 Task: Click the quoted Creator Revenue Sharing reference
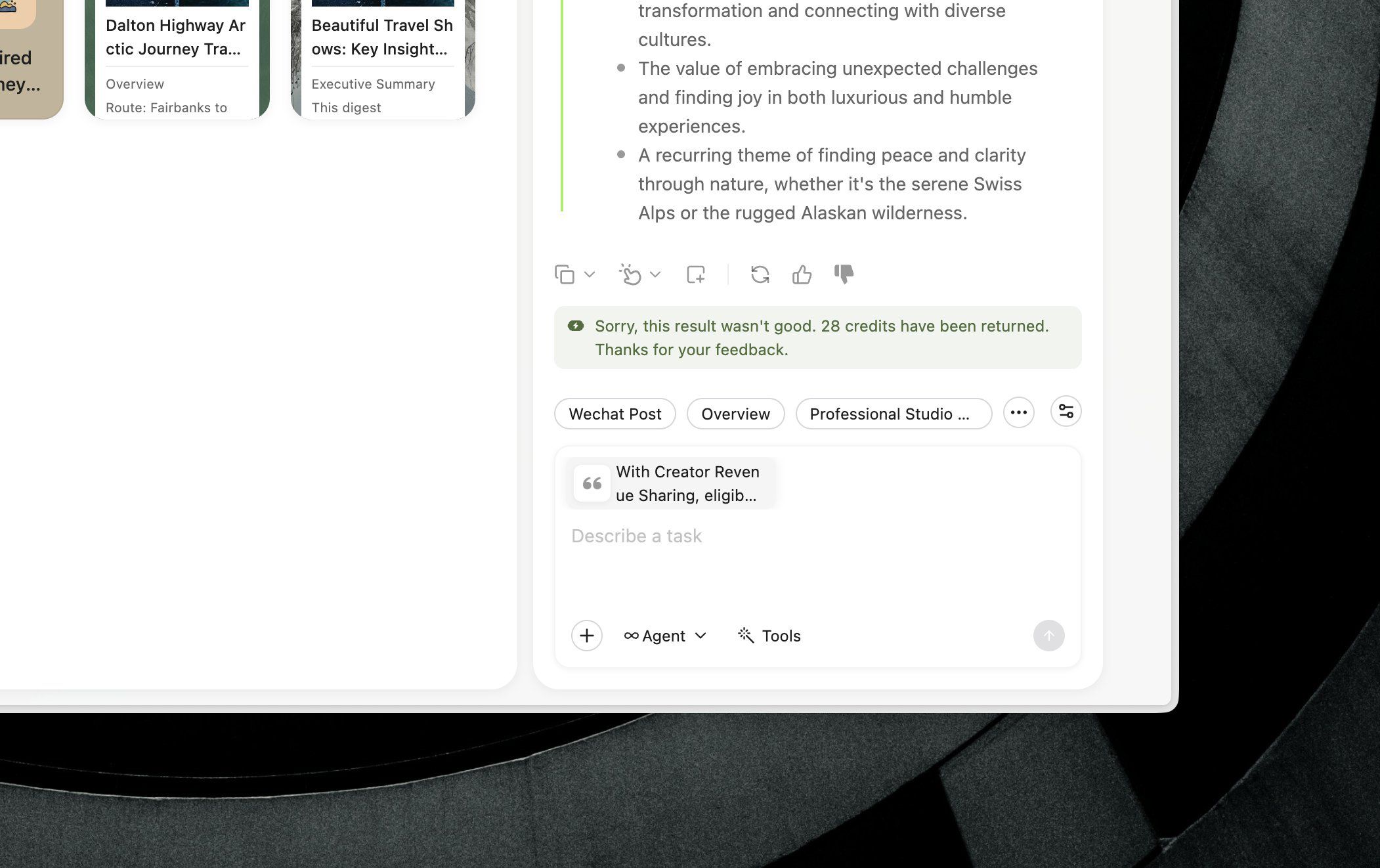tap(671, 483)
